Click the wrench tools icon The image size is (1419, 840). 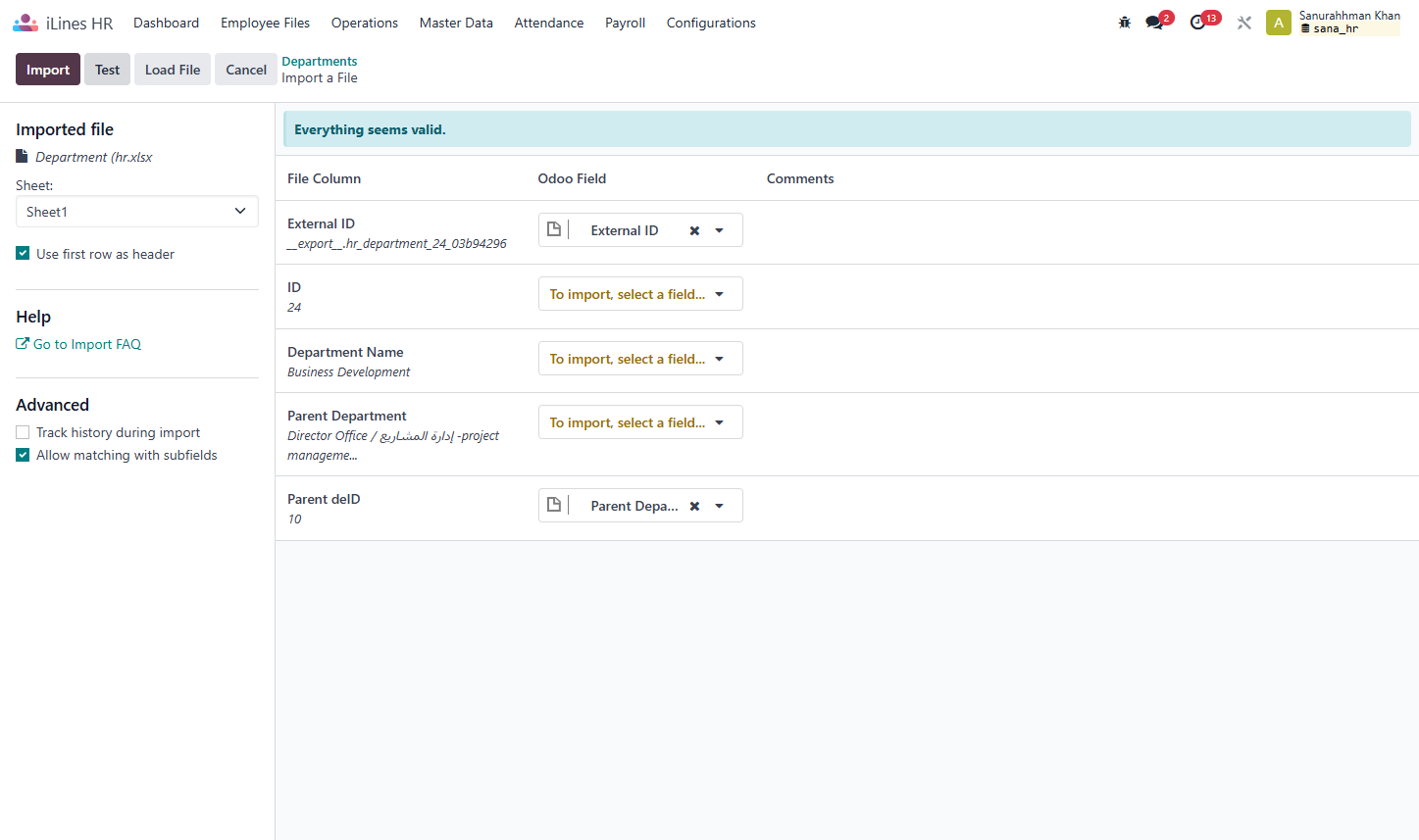[1244, 23]
